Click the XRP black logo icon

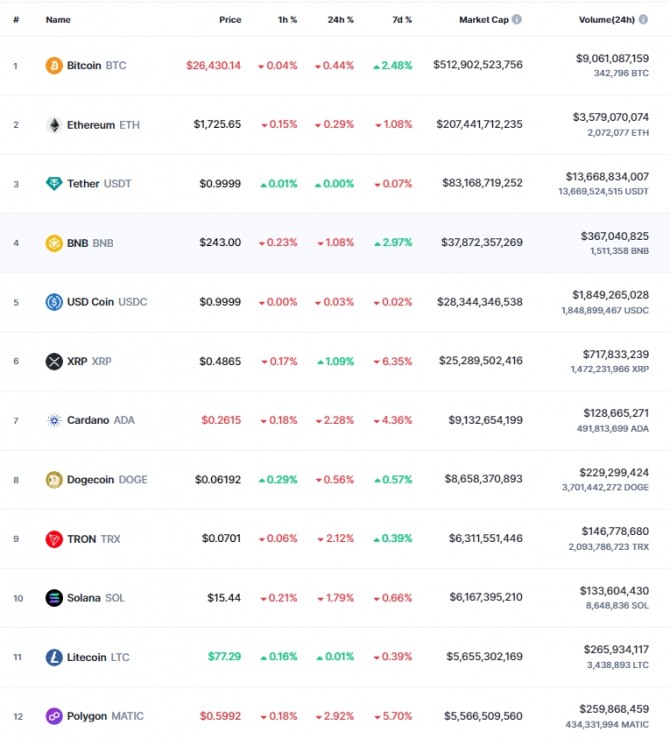pyautogui.click(x=54, y=361)
